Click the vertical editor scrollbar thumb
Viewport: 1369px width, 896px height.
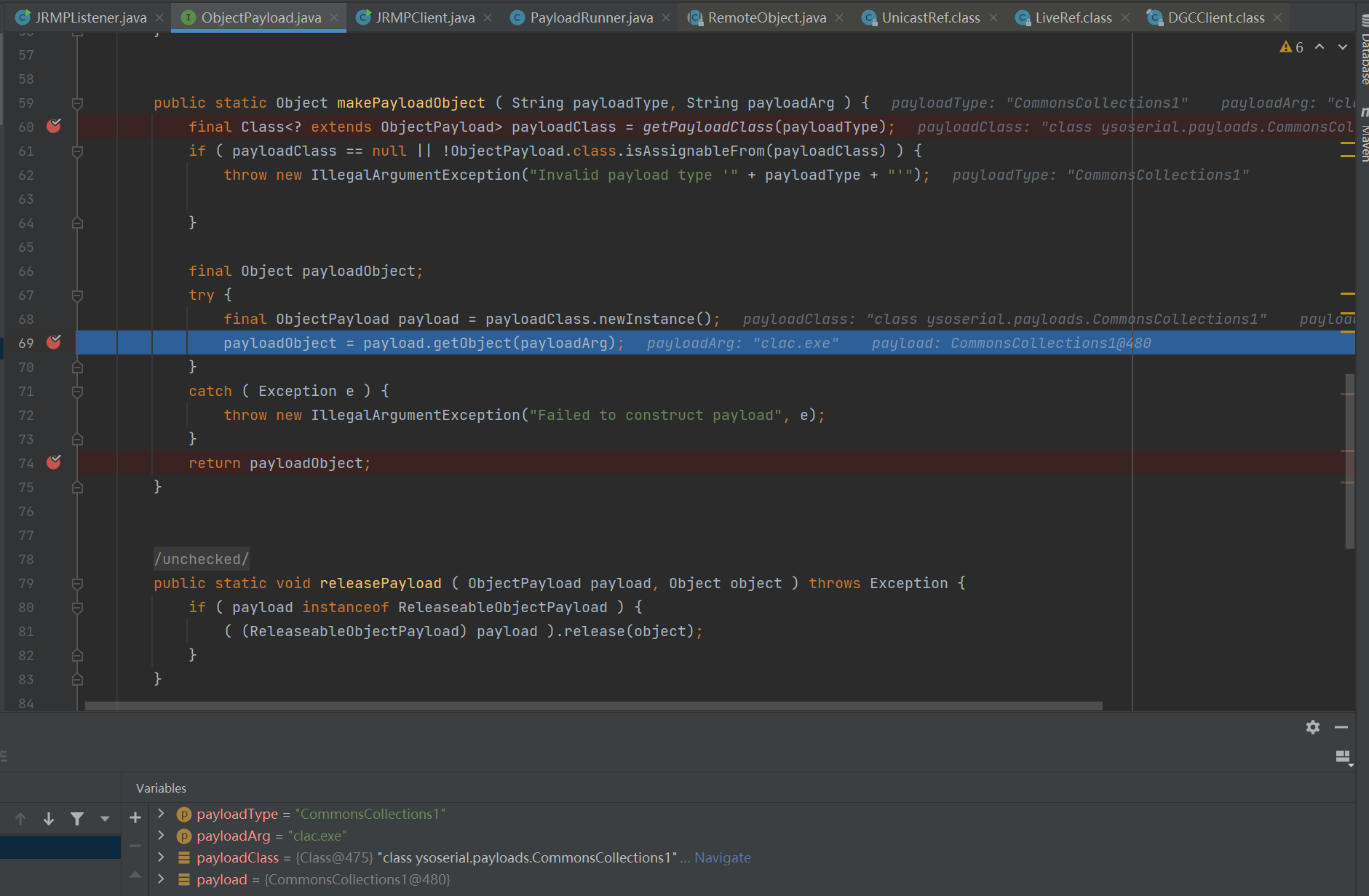tap(1349, 461)
